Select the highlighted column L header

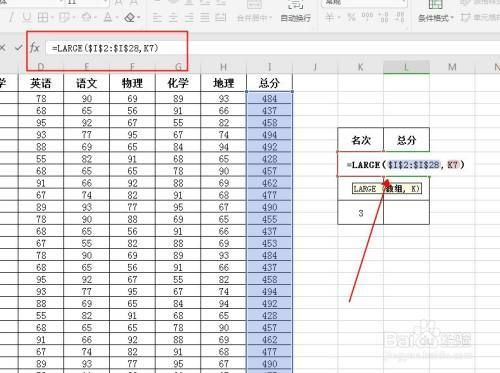406,67
